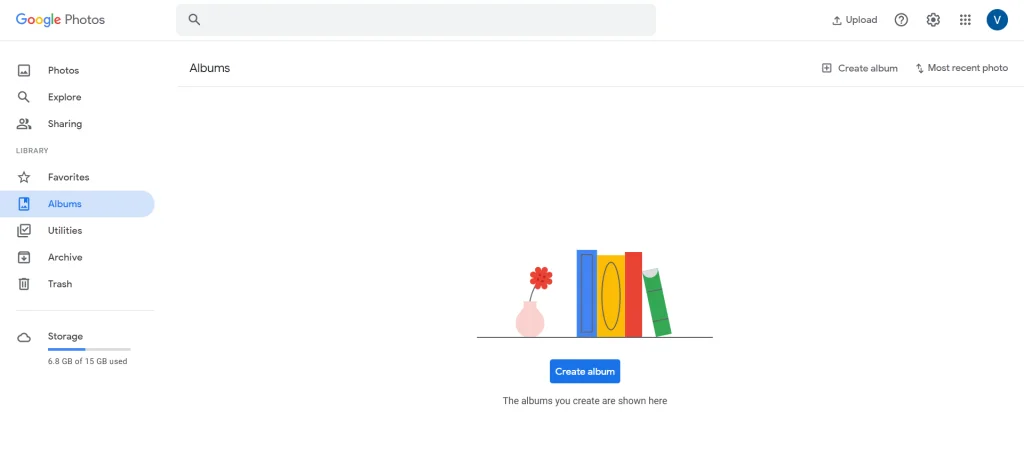Click the Photos sidebar icon
Screen dimensions: 1024x457
(24, 71)
